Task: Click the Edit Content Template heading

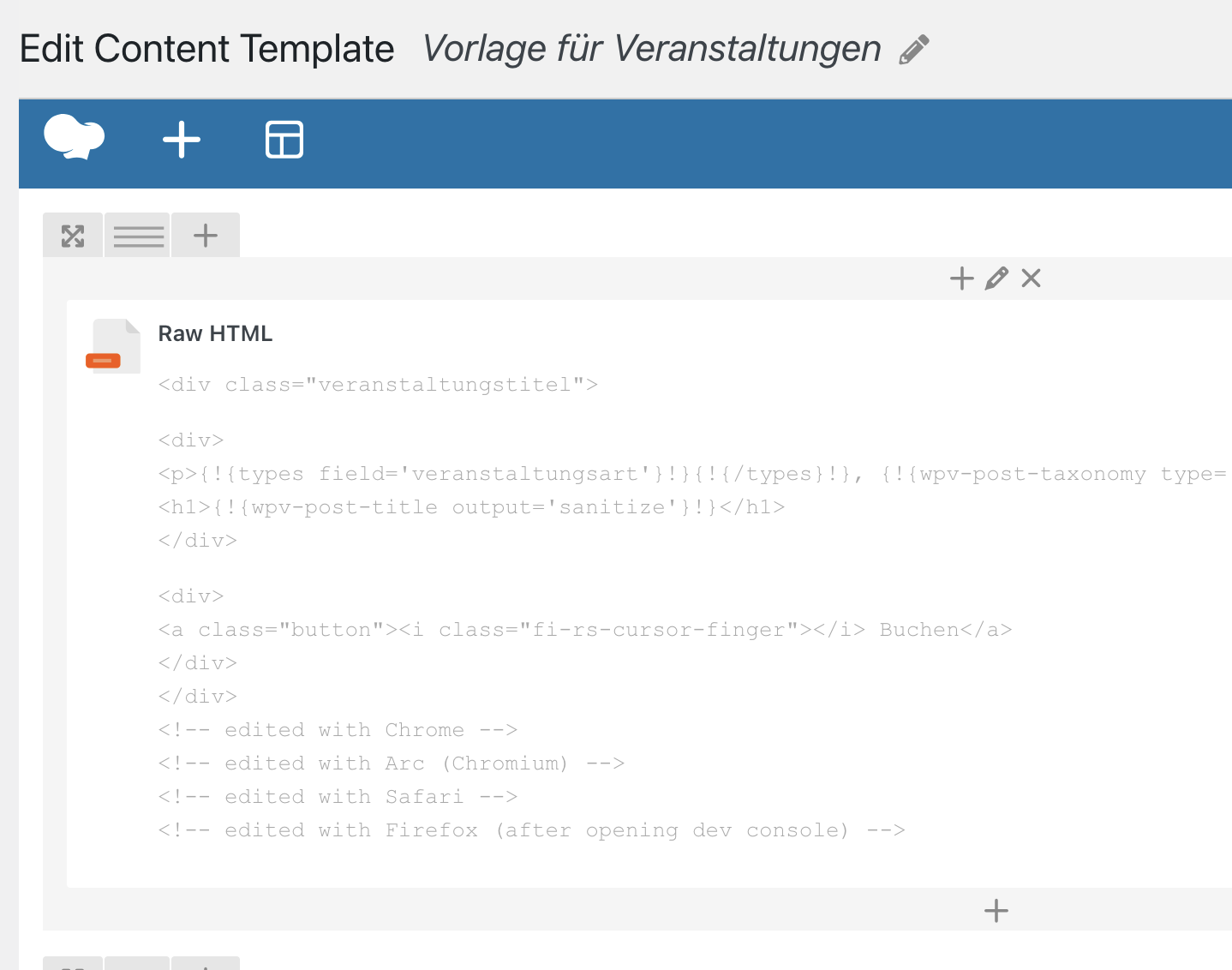Action: 207,49
